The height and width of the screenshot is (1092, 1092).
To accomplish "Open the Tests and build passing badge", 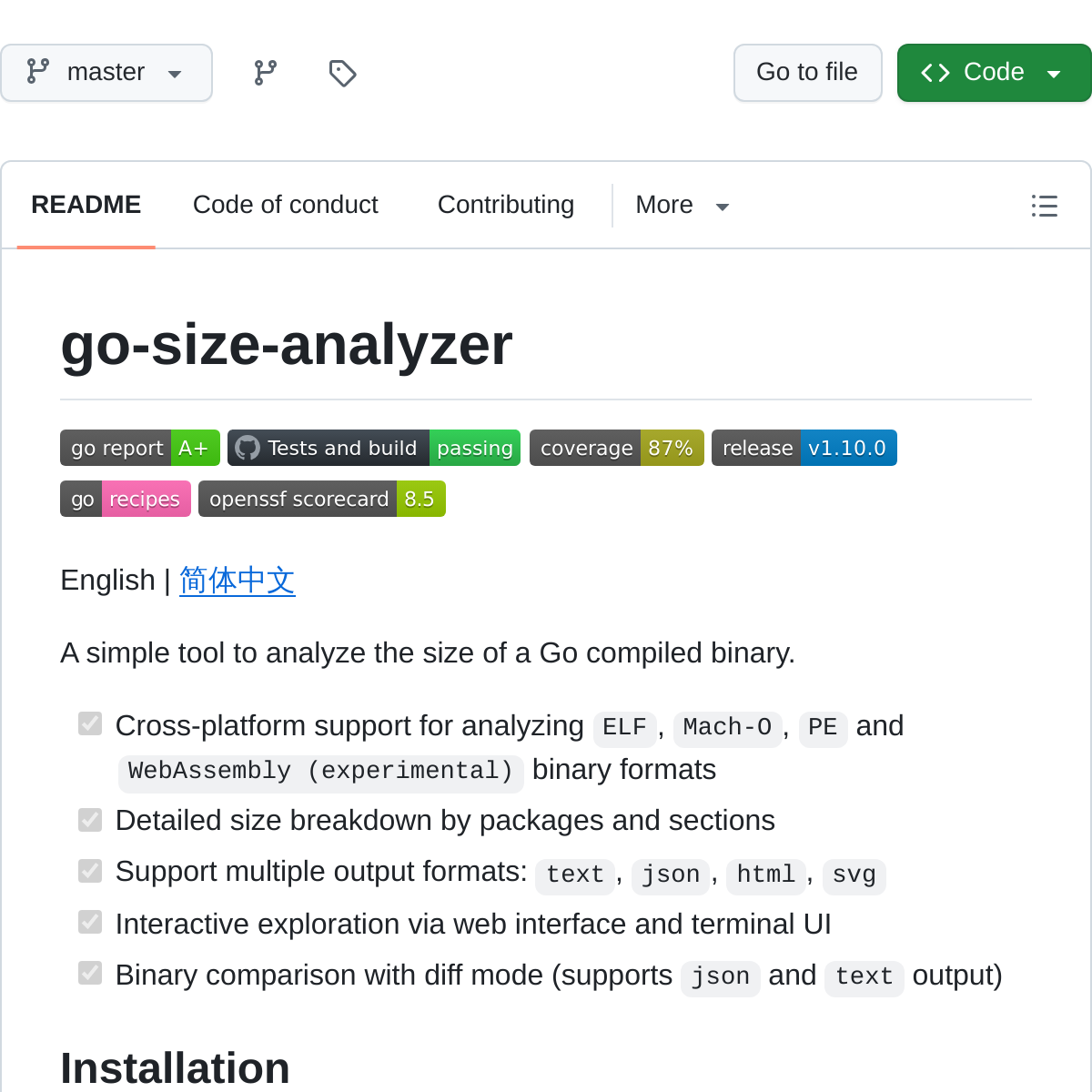I will pos(374,448).
